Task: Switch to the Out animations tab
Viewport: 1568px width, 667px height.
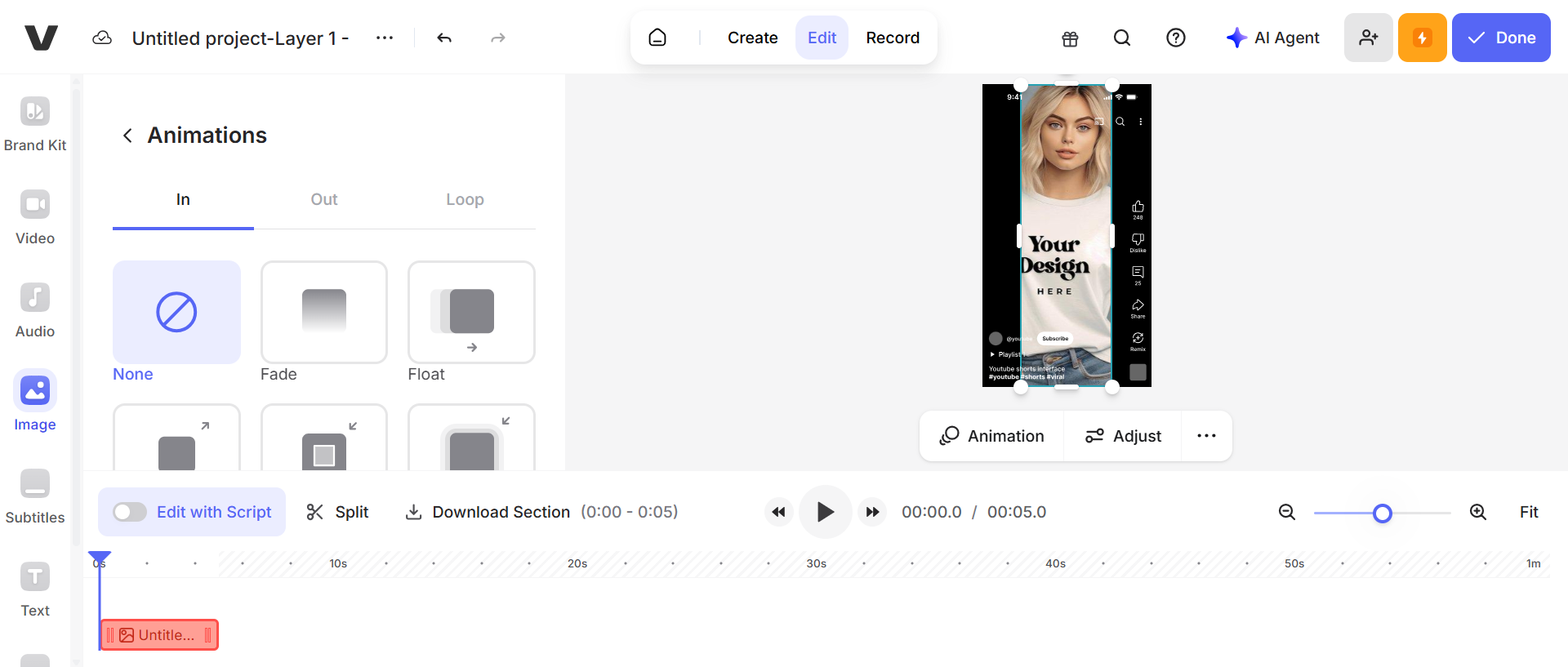Action: click(324, 199)
